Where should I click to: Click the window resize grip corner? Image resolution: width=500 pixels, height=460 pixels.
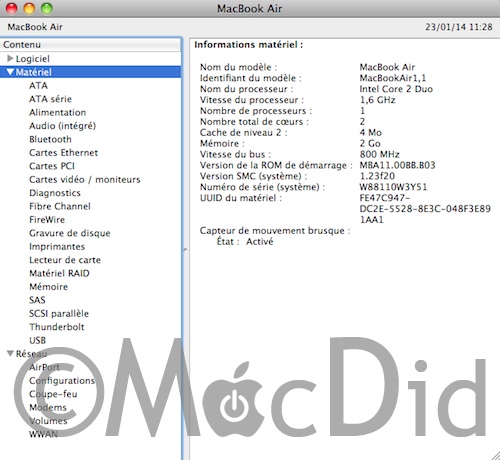tap(495, 455)
